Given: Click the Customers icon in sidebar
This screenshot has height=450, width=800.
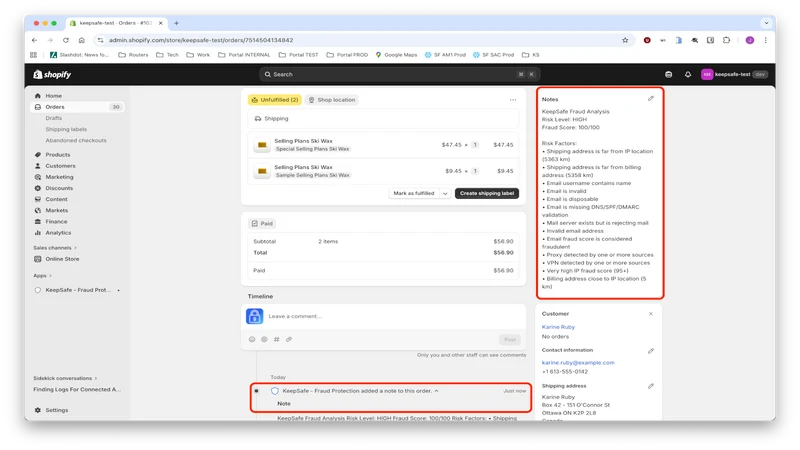Looking at the screenshot, I should pyautogui.click(x=38, y=166).
